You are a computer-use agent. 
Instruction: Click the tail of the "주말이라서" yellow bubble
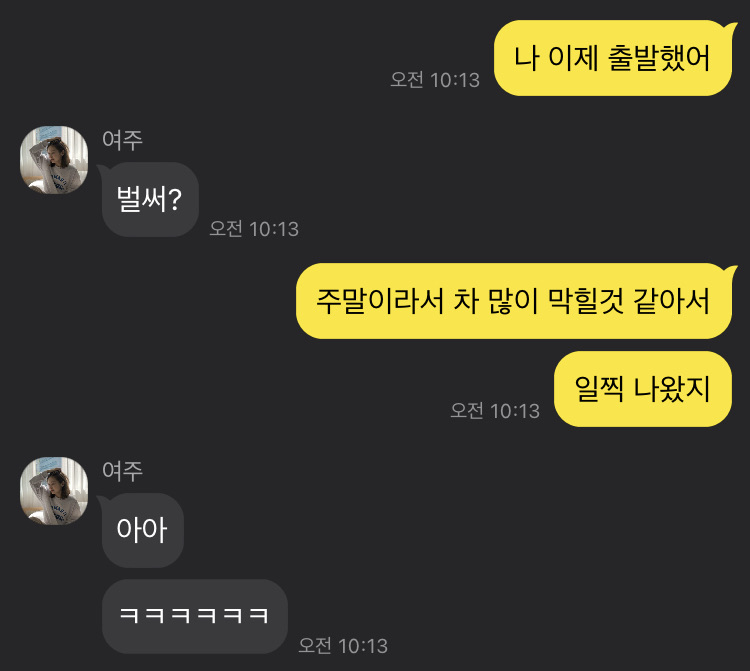click(x=731, y=271)
